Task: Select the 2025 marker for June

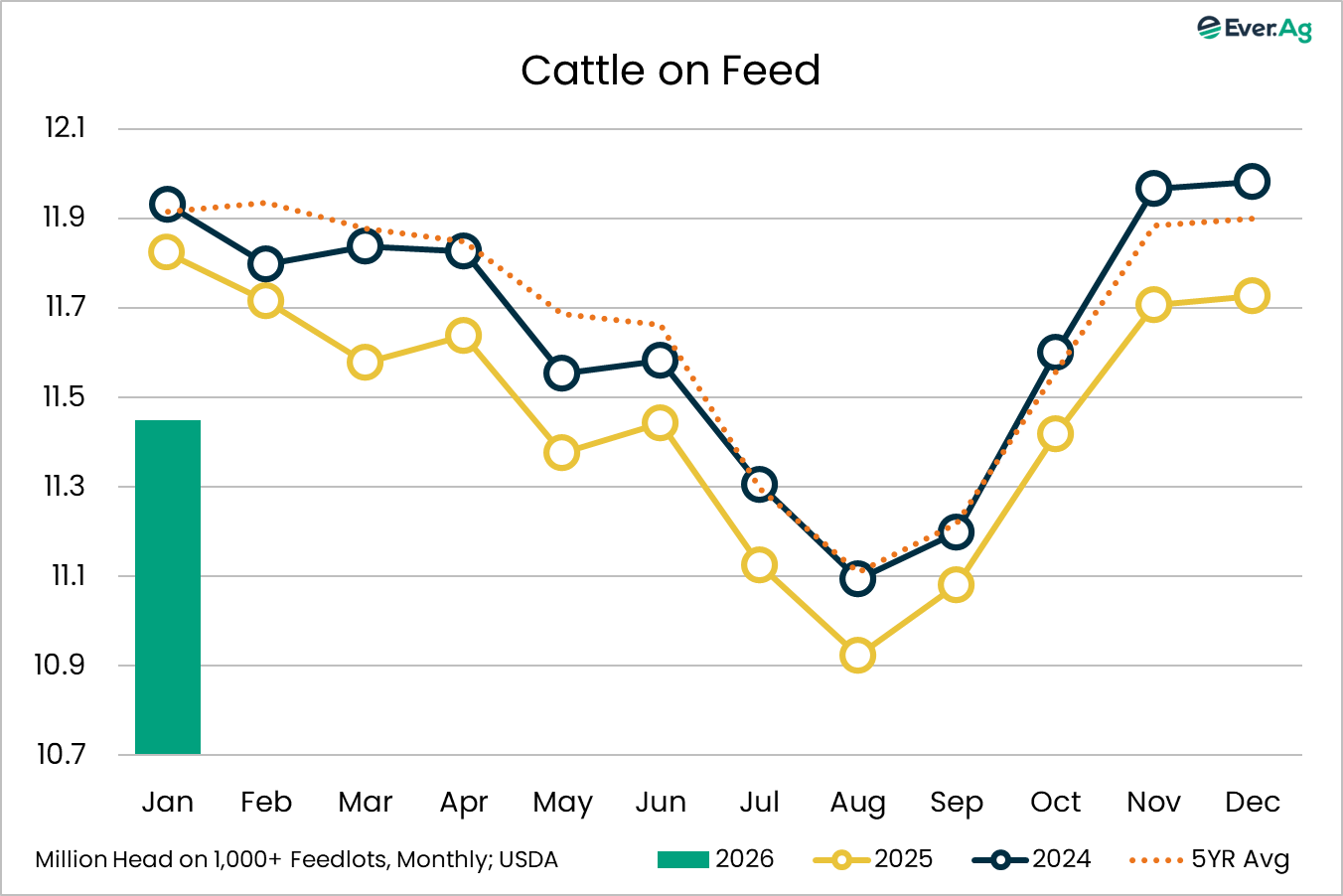Action: (x=660, y=424)
